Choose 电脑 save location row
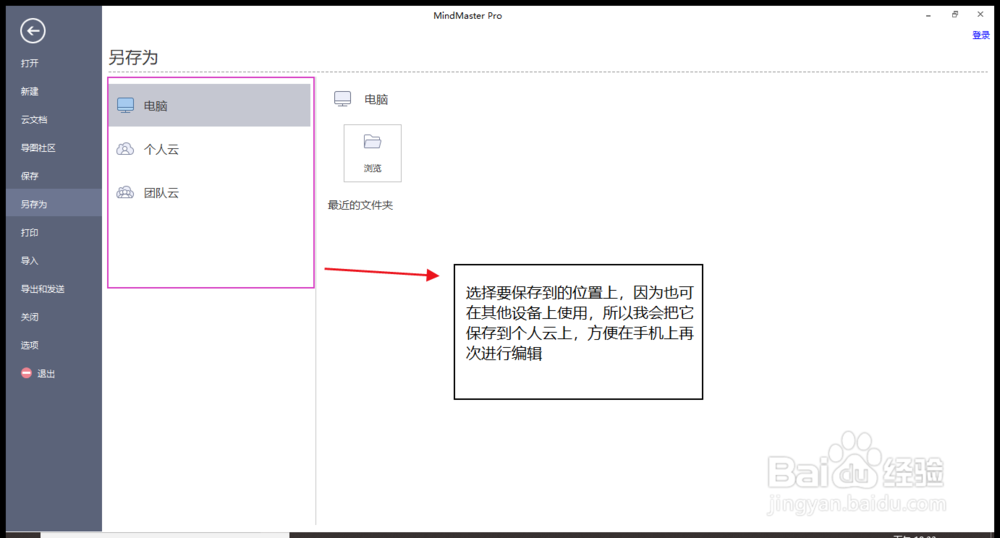The width and height of the screenshot is (1000, 538). coord(209,105)
